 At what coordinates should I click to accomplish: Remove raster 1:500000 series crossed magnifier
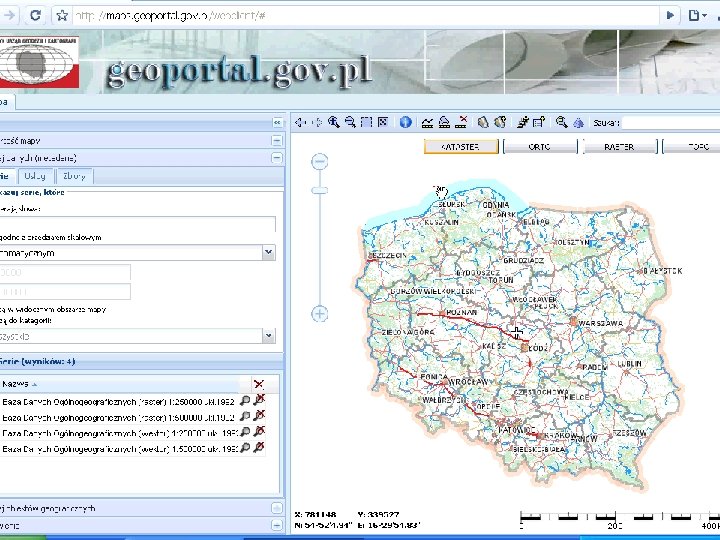point(259,416)
